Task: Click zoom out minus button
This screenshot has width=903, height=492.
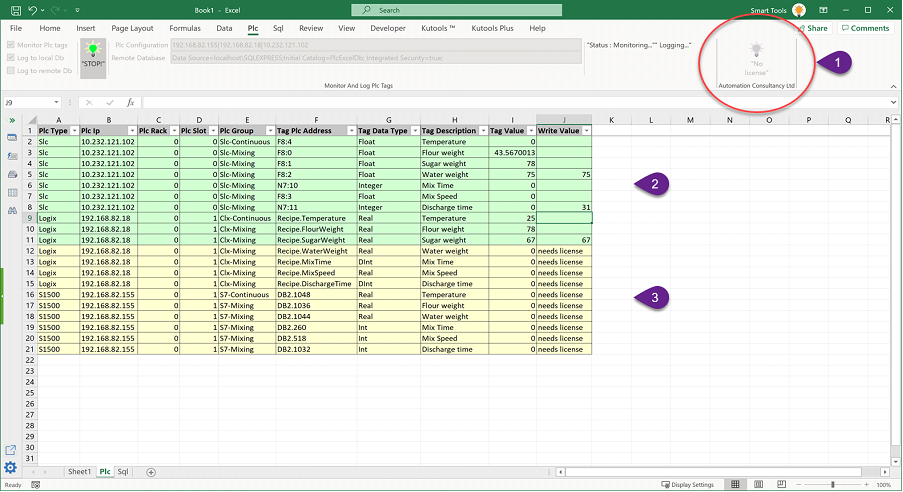Action: [797, 485]
